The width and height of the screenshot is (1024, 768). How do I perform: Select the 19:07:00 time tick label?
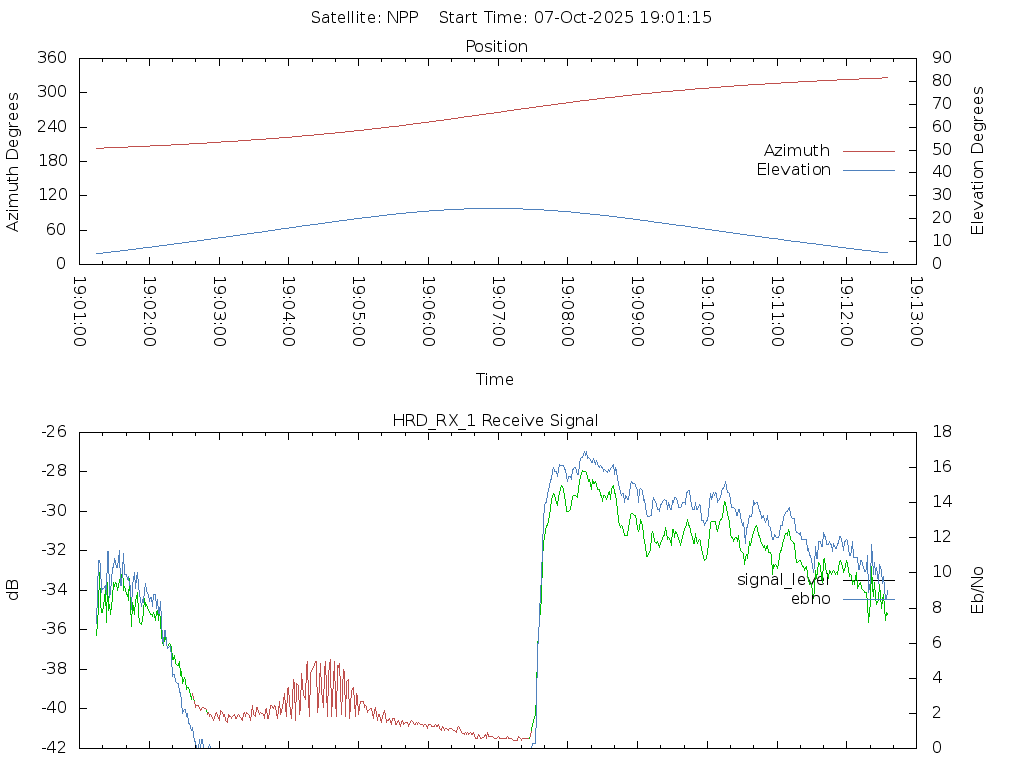pyautogui.click(x=498, y=312)
